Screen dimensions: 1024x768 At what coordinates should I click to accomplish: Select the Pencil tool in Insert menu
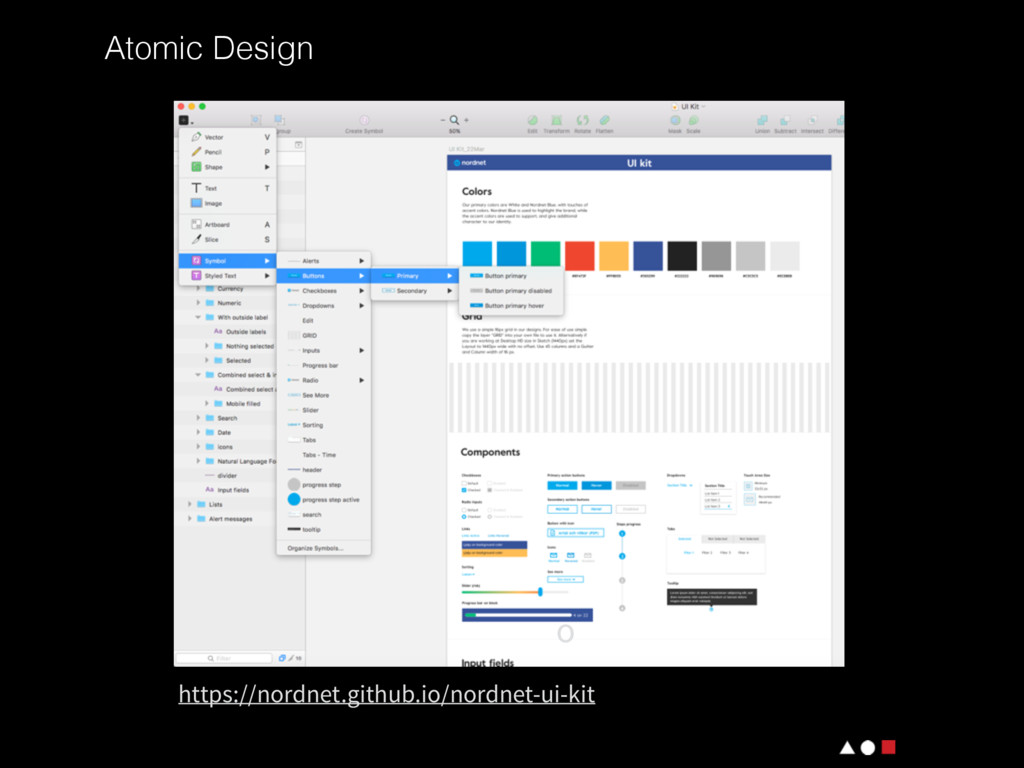click(x=228, y=152)
